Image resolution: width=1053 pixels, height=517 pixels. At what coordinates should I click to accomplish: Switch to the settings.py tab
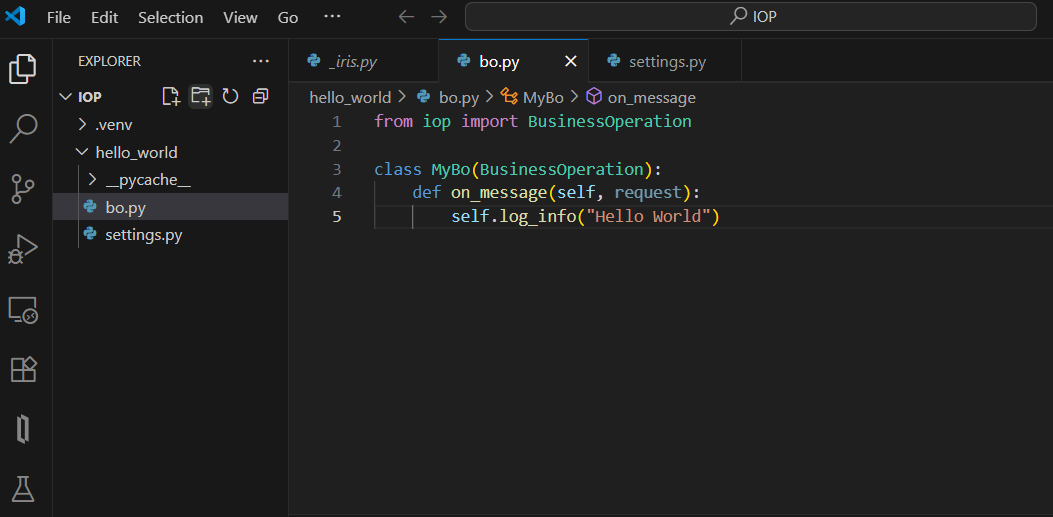[x=666, y=62]
